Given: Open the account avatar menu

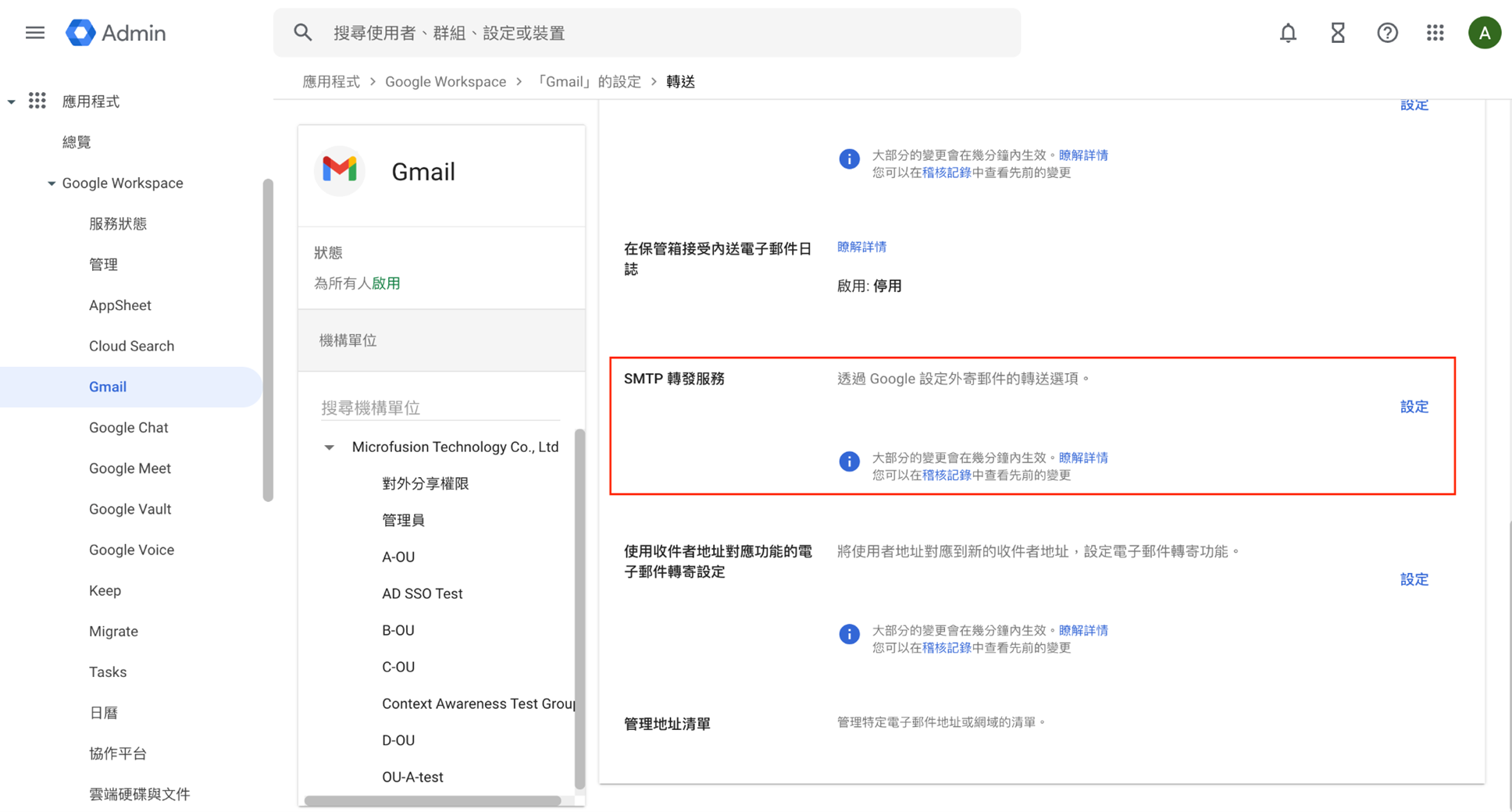Looking at the screenshot, I should (1484, 33).
